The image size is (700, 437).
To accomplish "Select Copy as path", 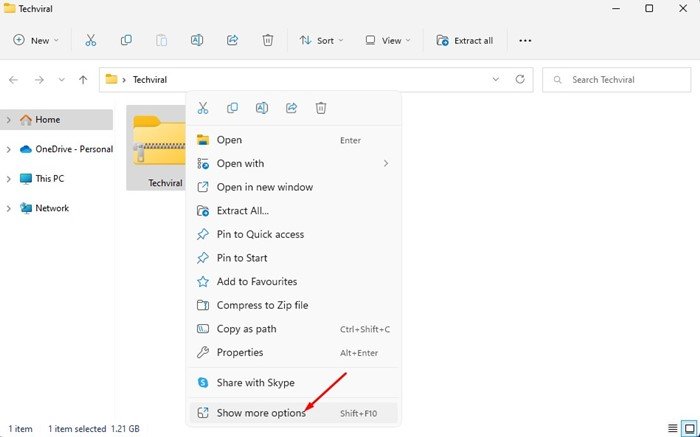I will (293, 329).
